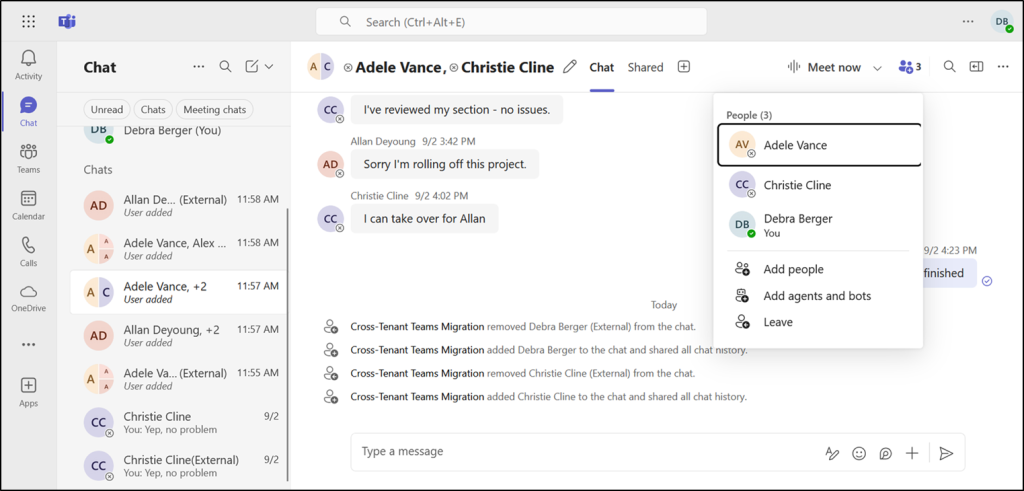Open the loop components chat icon
The image size is (1024, 491).
(x=886, y=453)
